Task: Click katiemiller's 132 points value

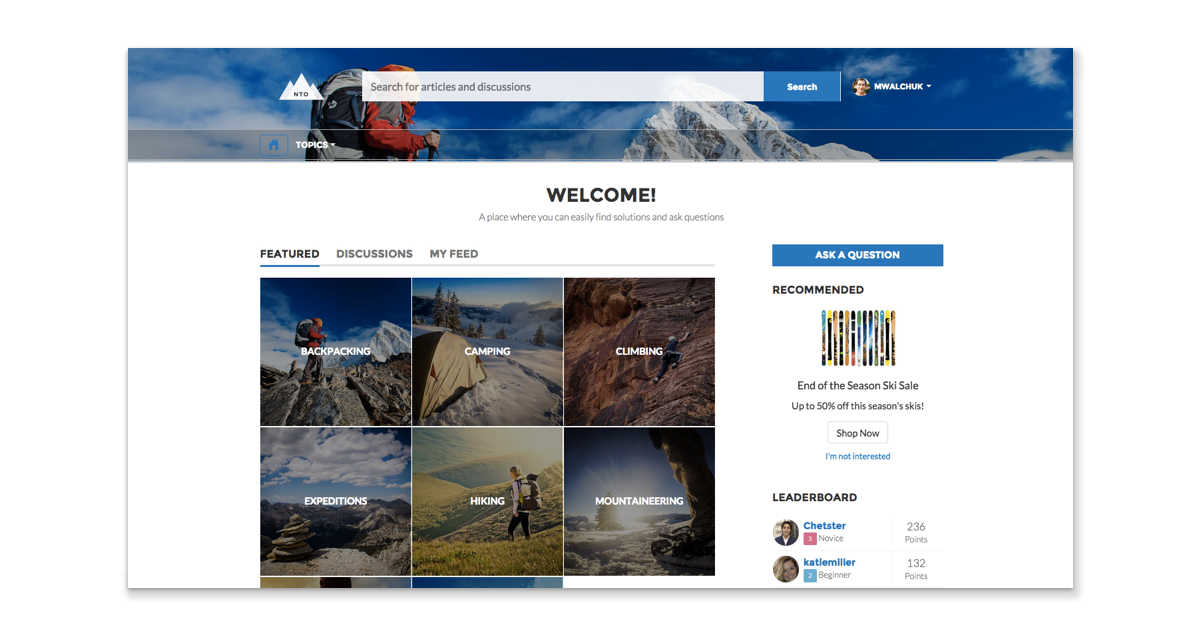Action: [x=916, y=564]
